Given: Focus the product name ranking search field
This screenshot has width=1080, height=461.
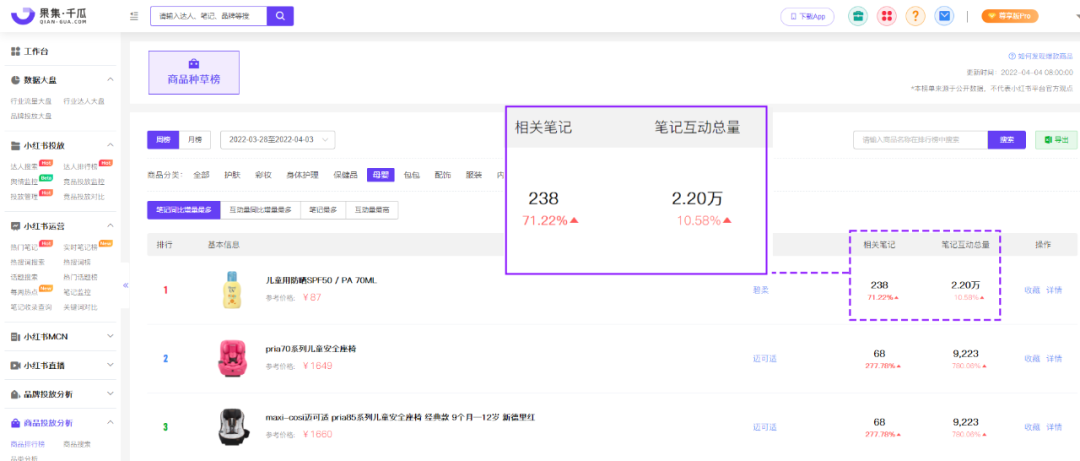Looking at the screenshot, I should click(919, 140).
